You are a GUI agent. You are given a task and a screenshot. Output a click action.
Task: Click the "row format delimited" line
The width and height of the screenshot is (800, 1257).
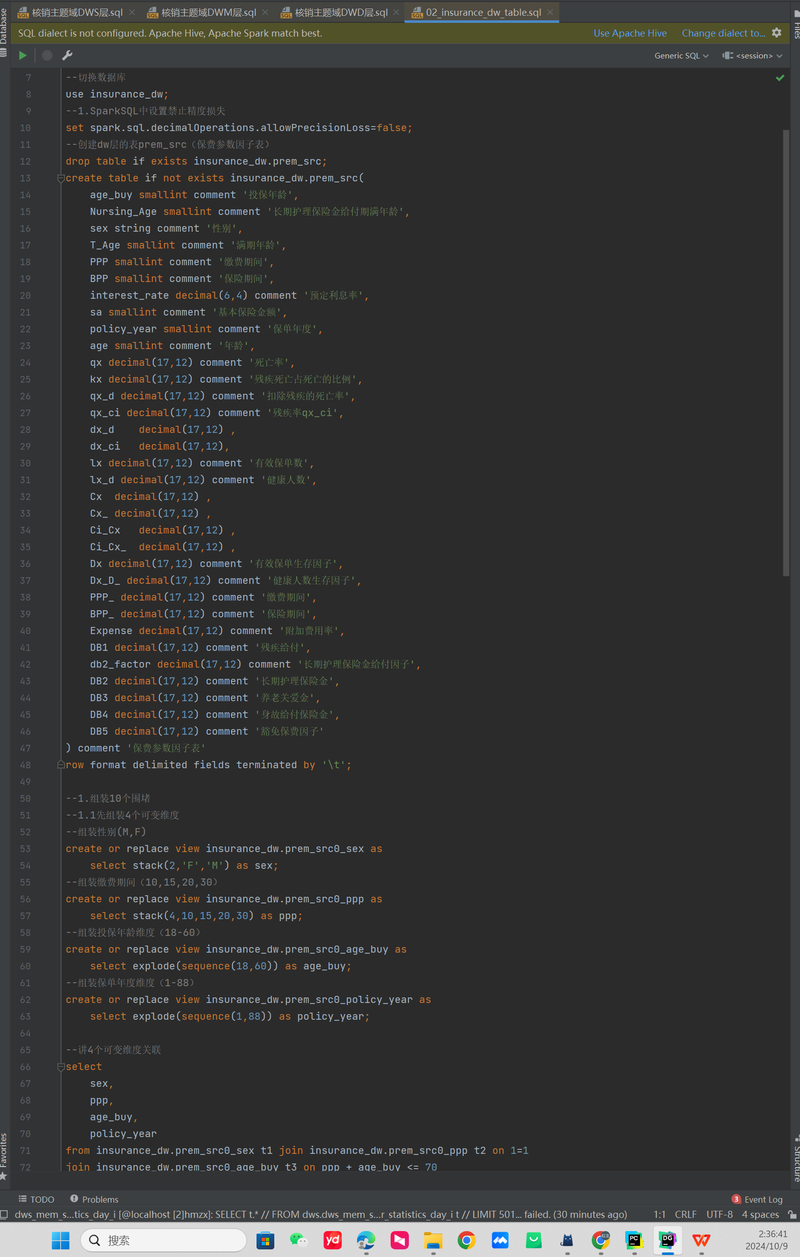pos(209,765)
